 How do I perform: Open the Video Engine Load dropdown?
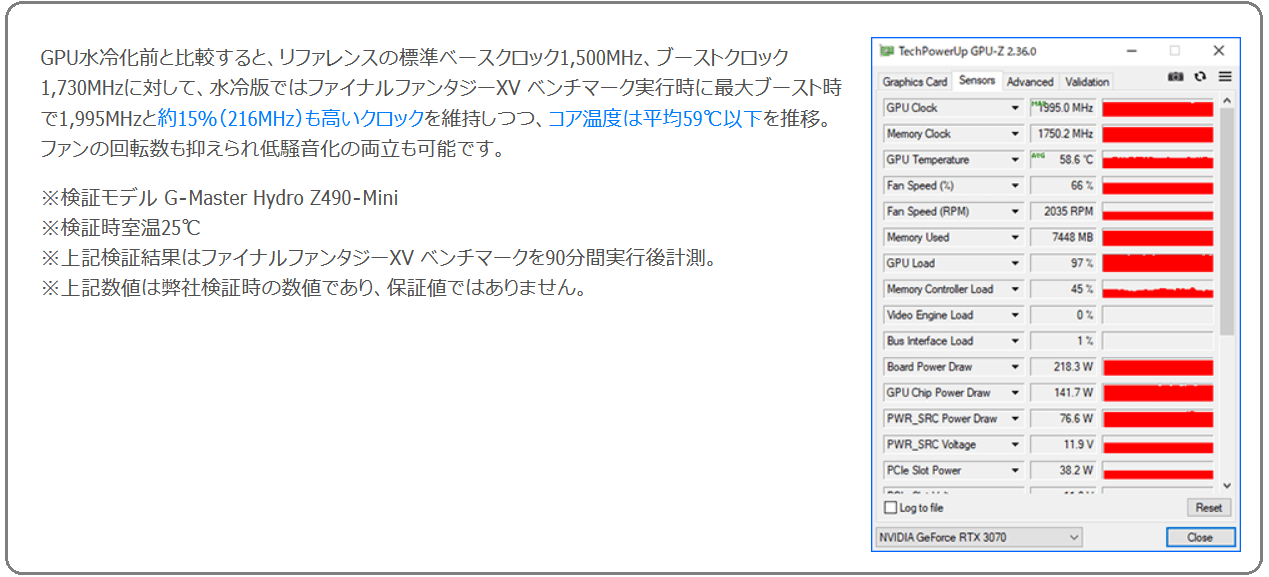1015,315
